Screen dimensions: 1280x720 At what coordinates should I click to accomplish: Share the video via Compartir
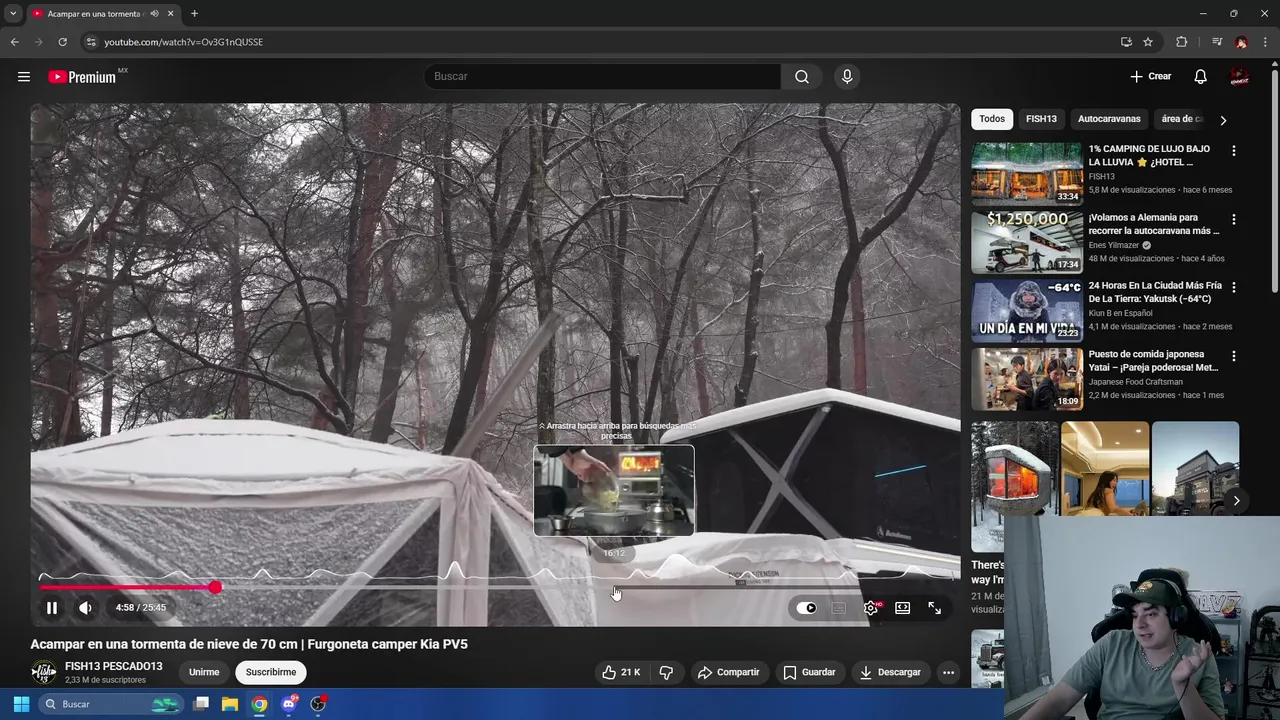pyautogui.click(x=728, y=672)
